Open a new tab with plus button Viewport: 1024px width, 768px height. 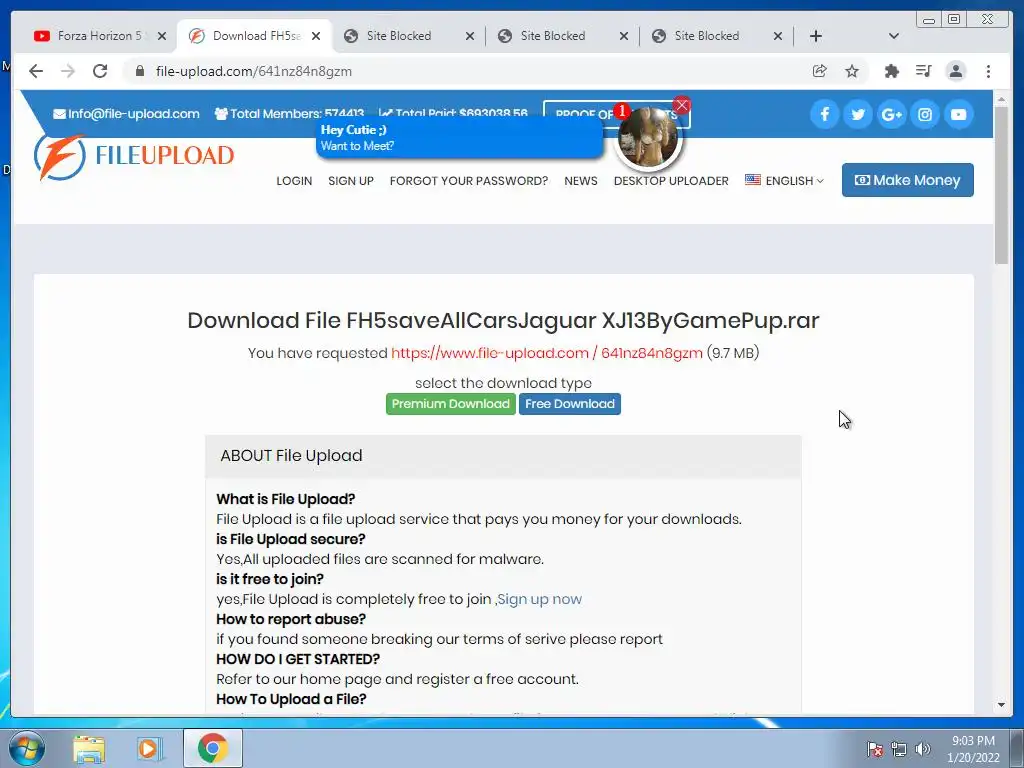816,36
